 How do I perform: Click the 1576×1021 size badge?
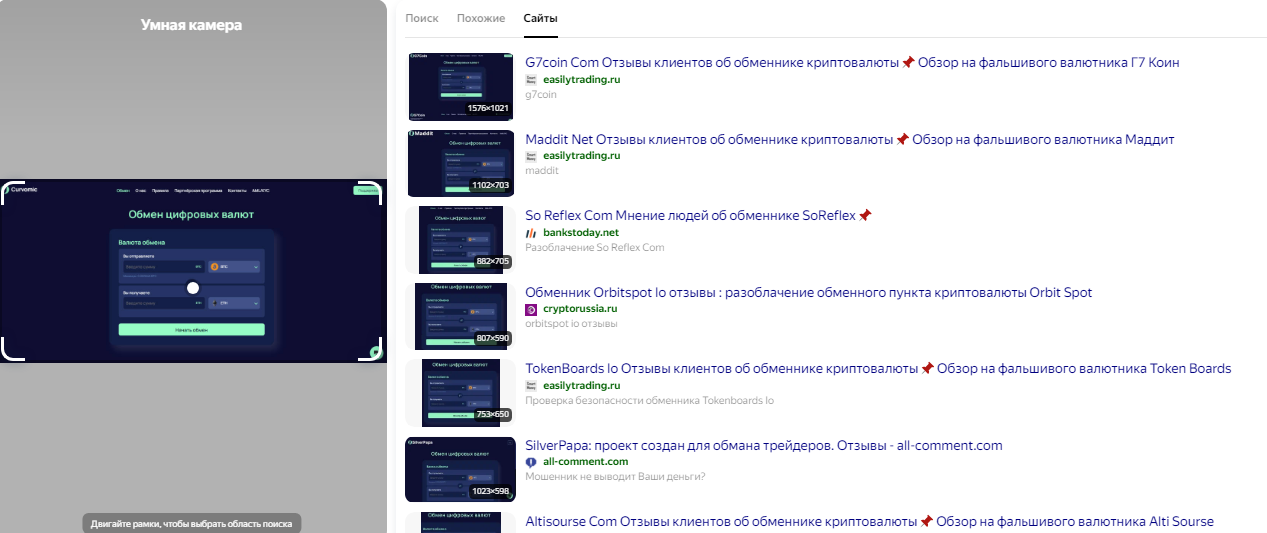(x=488, y=107)
